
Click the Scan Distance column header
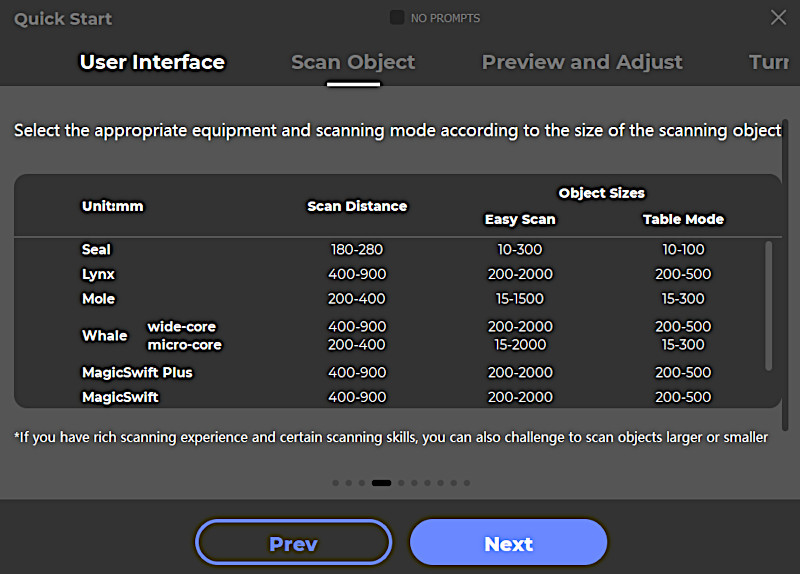point(357,206)
